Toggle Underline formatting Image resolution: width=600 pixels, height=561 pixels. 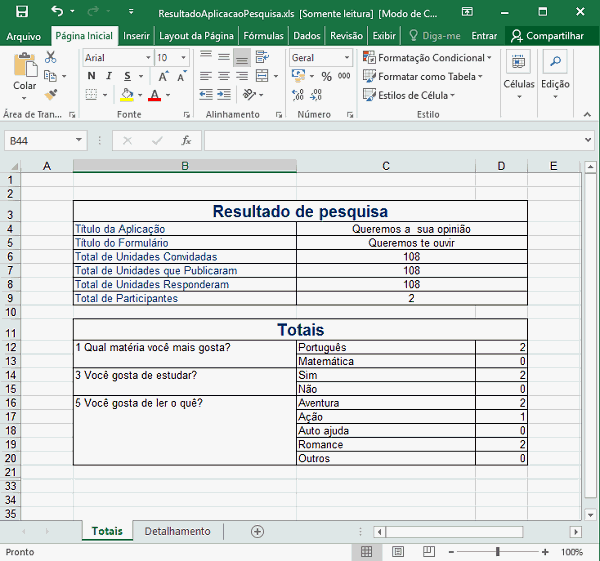(x=127, y=77)
